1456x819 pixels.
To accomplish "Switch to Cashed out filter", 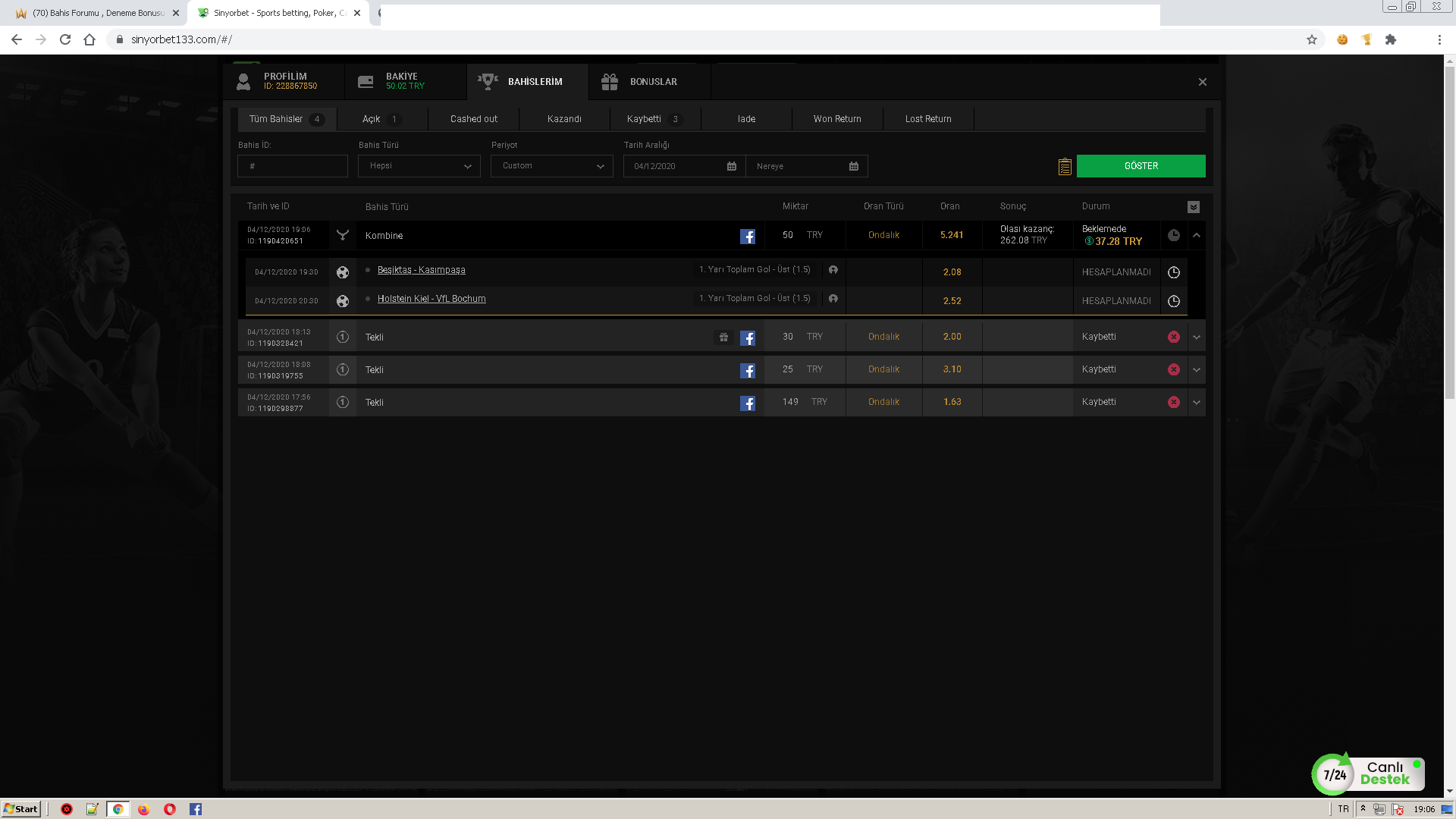I will coord(473,119).
